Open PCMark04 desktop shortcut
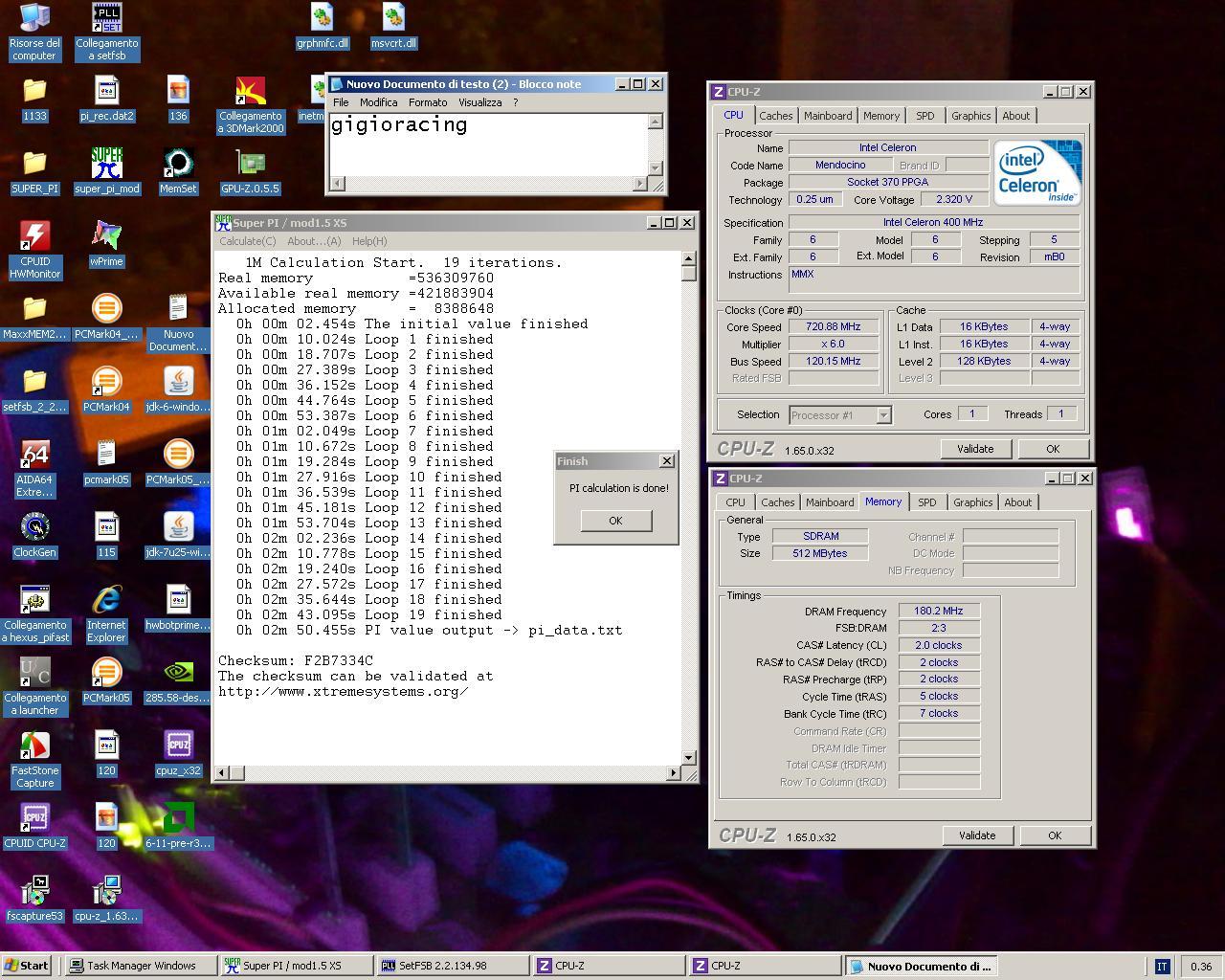 (x=106, y=390)
